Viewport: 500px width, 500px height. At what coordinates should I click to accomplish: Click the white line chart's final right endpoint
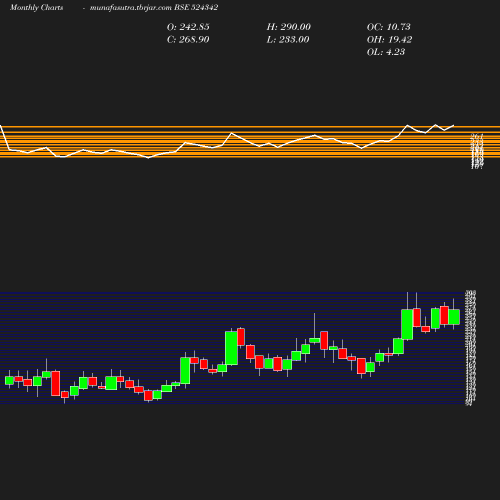pos(454,125)
